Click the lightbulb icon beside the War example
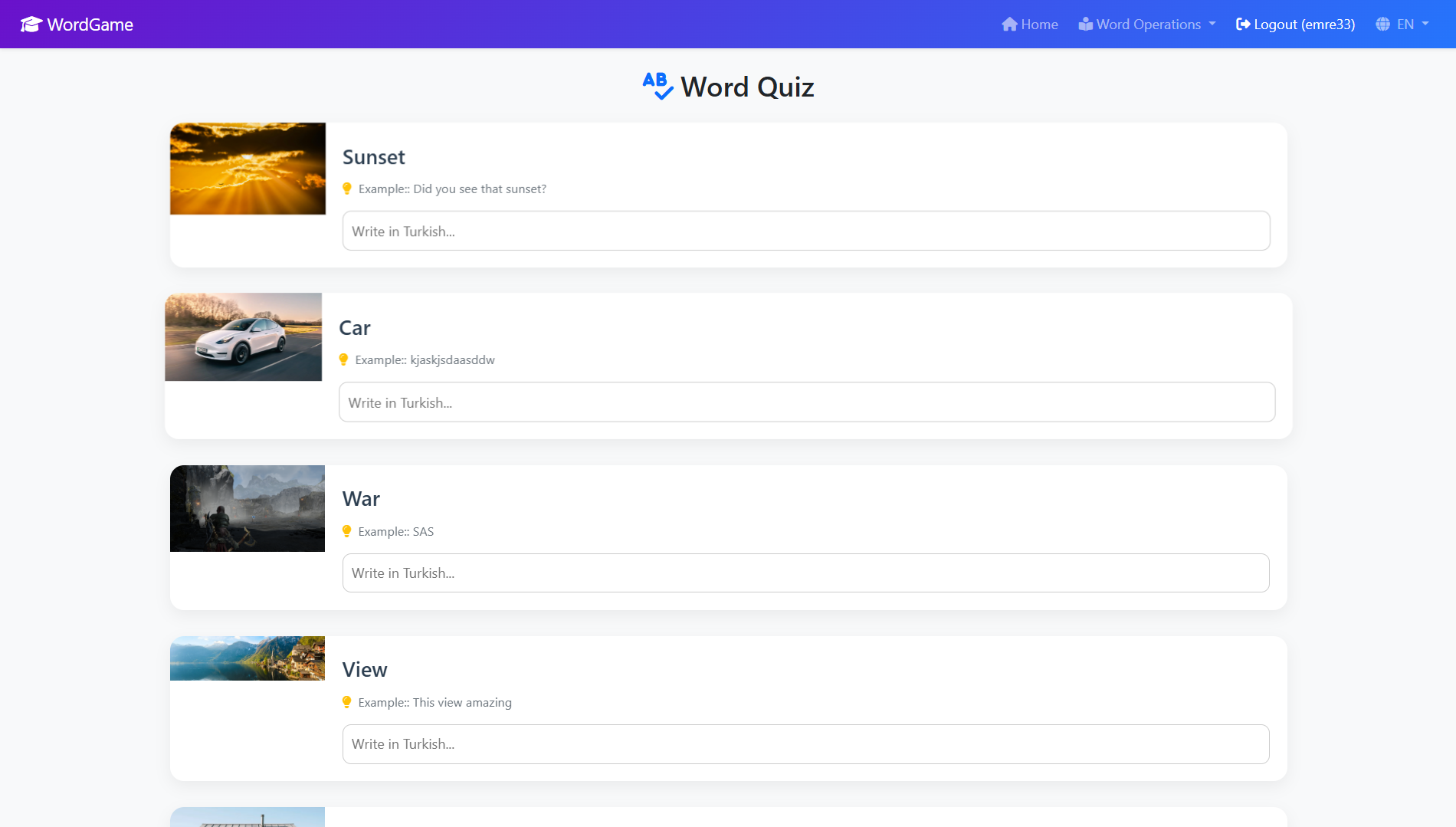This screenshot has width=1456, height=827. (x=349, y=530)
